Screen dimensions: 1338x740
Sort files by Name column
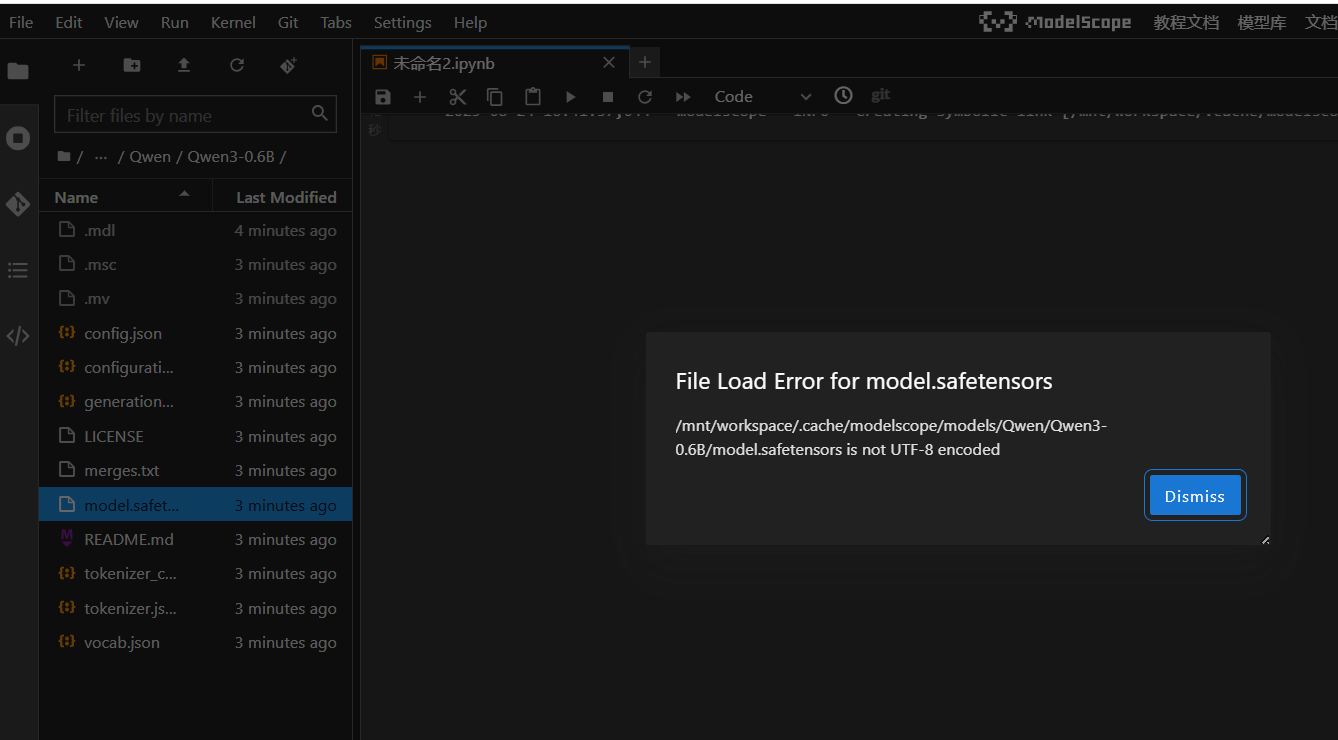(125, 197)
